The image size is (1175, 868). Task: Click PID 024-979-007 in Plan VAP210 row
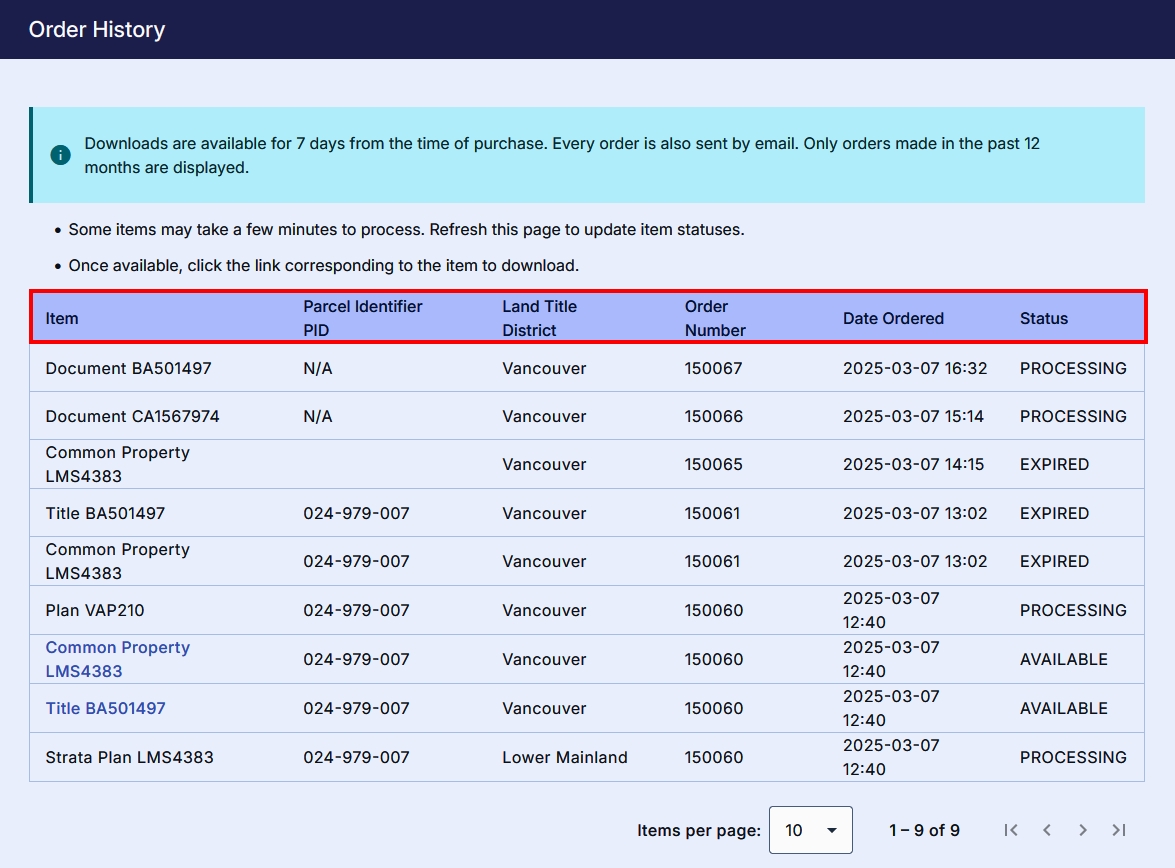tap(356, 610)
